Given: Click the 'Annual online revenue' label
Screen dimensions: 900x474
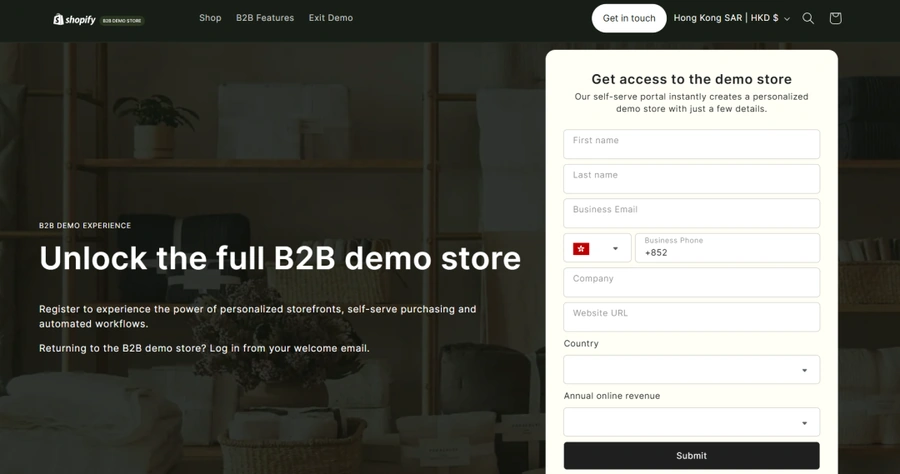Looking at the screenshot, I should (x=612, y=396).
